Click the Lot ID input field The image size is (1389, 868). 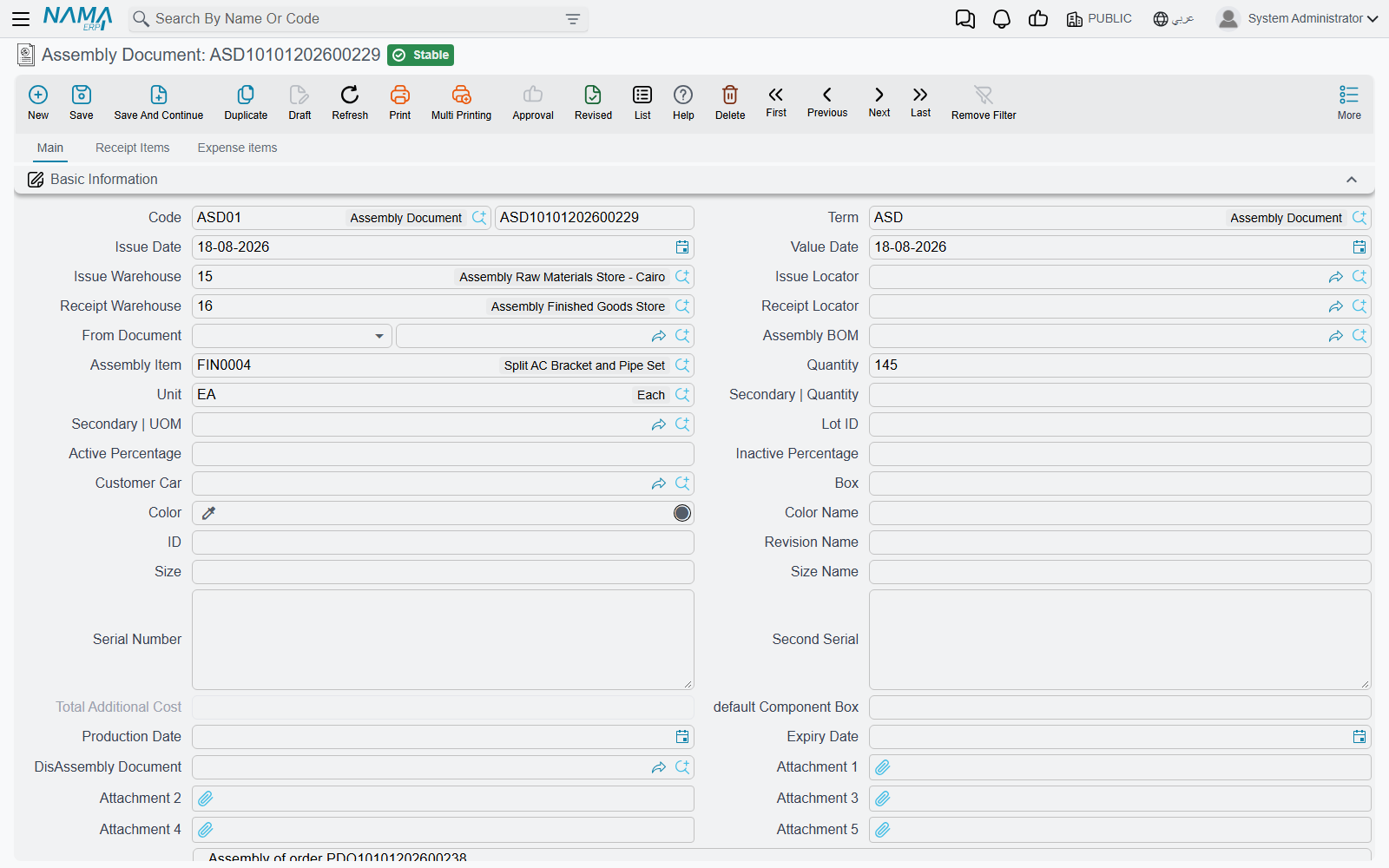coord(1120,424)
